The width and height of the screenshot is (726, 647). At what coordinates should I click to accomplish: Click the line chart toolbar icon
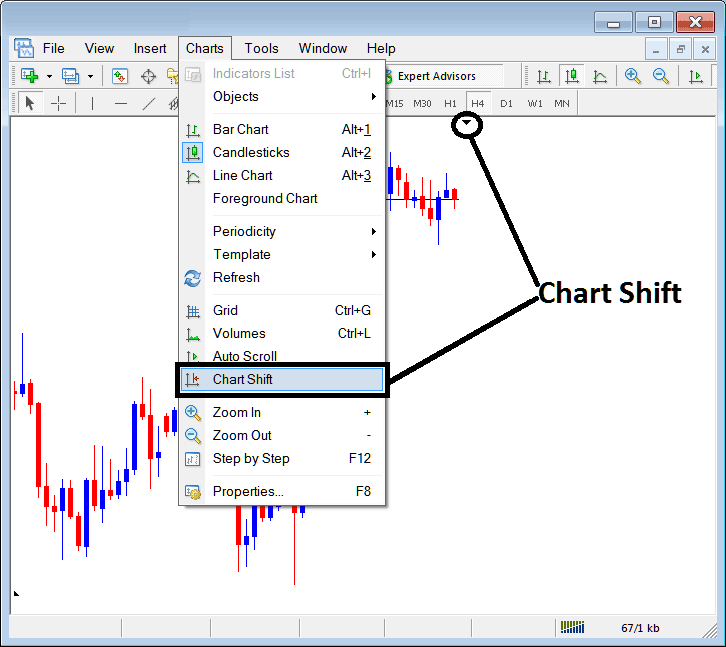(600, 76)
